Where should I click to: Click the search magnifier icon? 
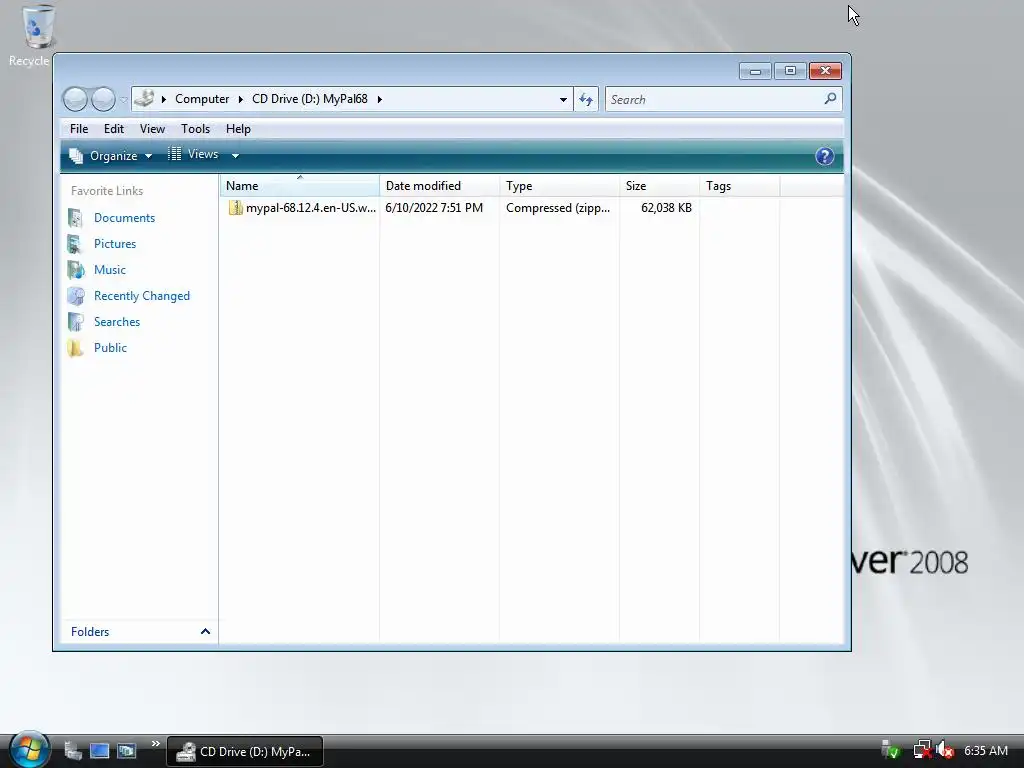point(830,99)
